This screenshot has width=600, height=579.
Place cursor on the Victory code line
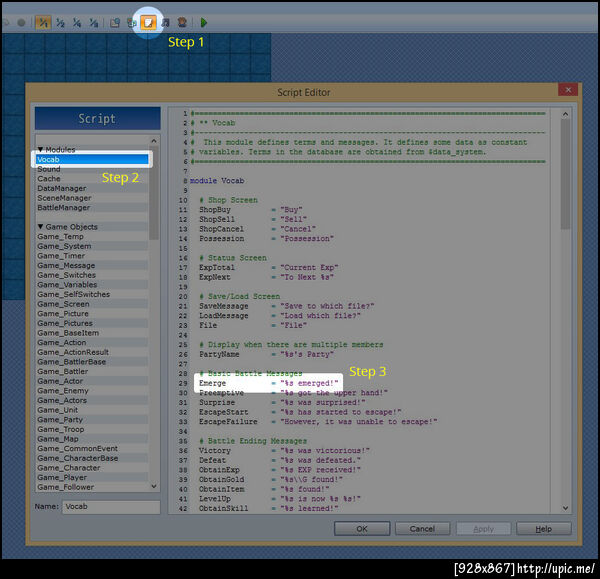(284, 450)
